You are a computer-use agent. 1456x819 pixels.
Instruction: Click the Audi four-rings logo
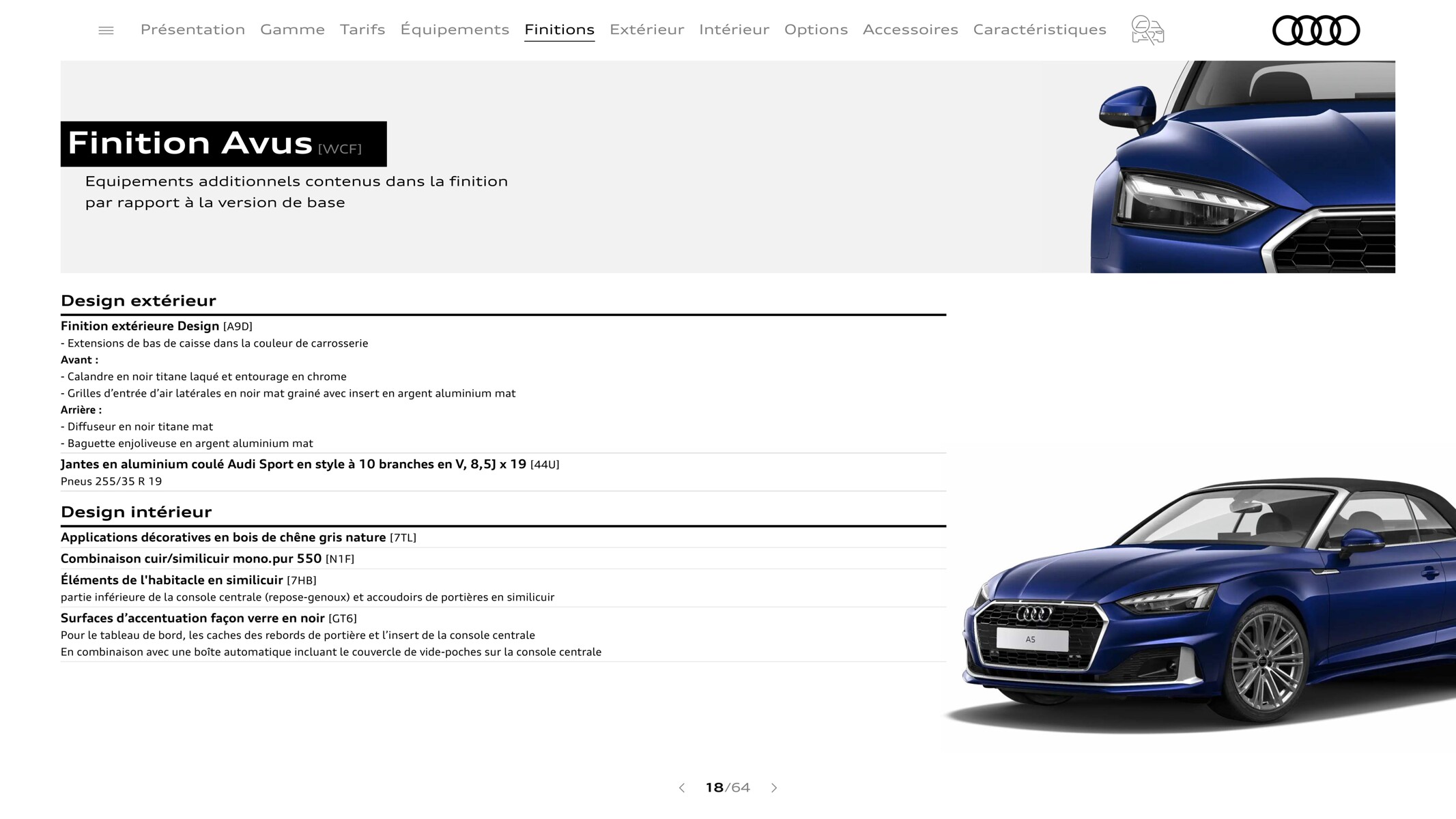point(1316,30)
